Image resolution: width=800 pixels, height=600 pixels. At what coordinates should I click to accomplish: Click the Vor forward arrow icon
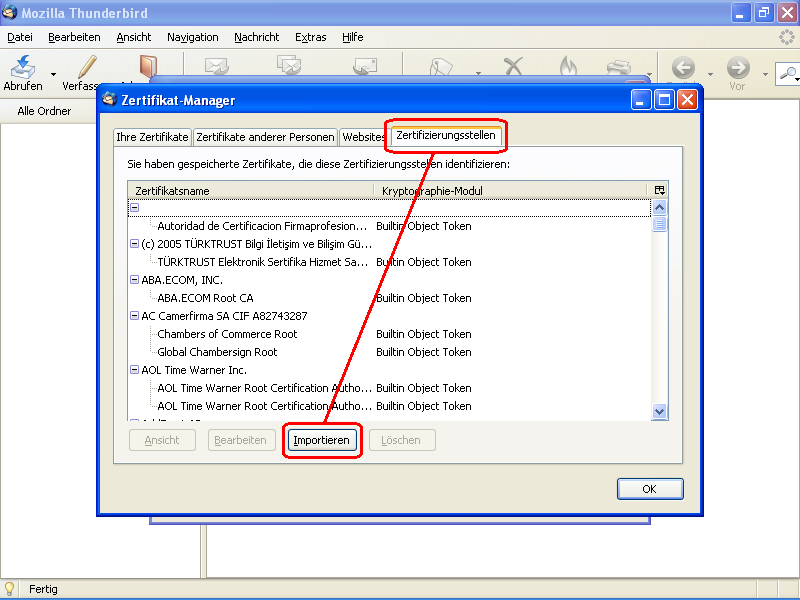tap(738, 68)
